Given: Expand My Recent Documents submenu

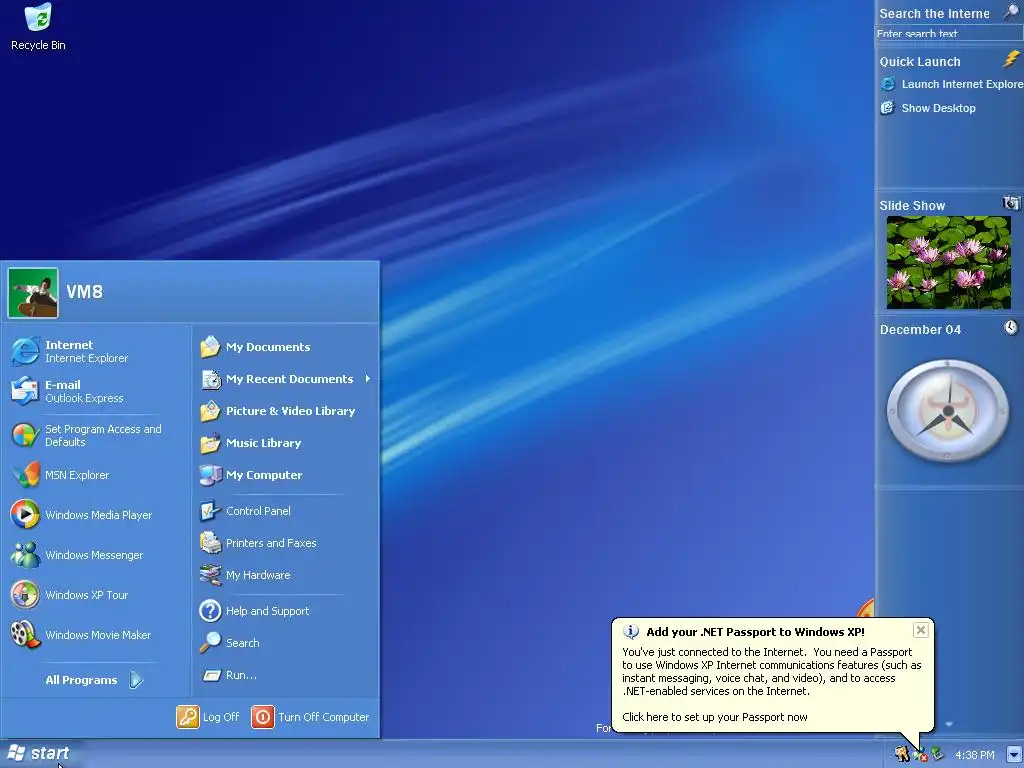Looking at the screenshot, I should (x=285, y=379).
